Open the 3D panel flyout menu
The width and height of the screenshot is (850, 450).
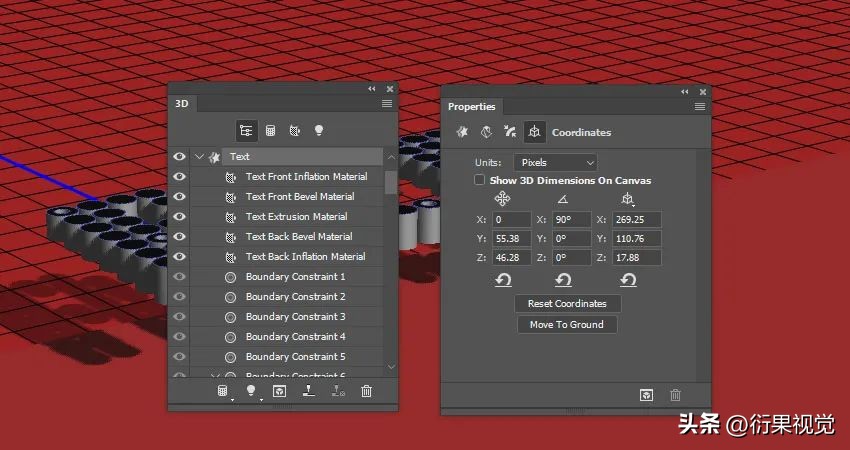387,103
